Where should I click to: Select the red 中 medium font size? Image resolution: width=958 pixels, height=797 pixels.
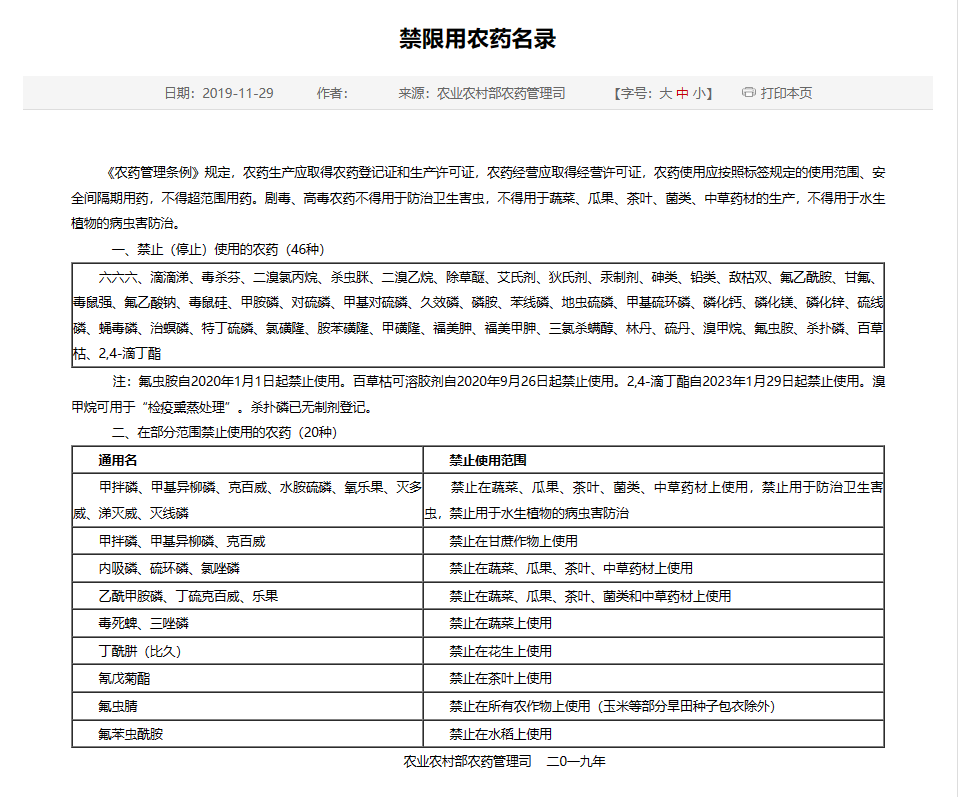coord(682,93)
